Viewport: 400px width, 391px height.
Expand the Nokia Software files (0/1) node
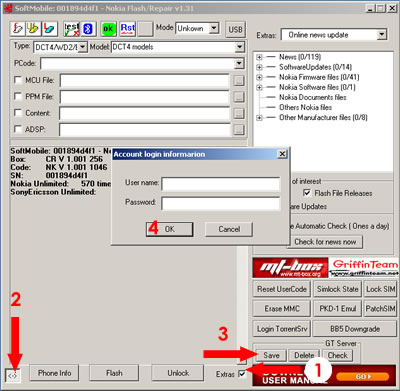point(259,87)
